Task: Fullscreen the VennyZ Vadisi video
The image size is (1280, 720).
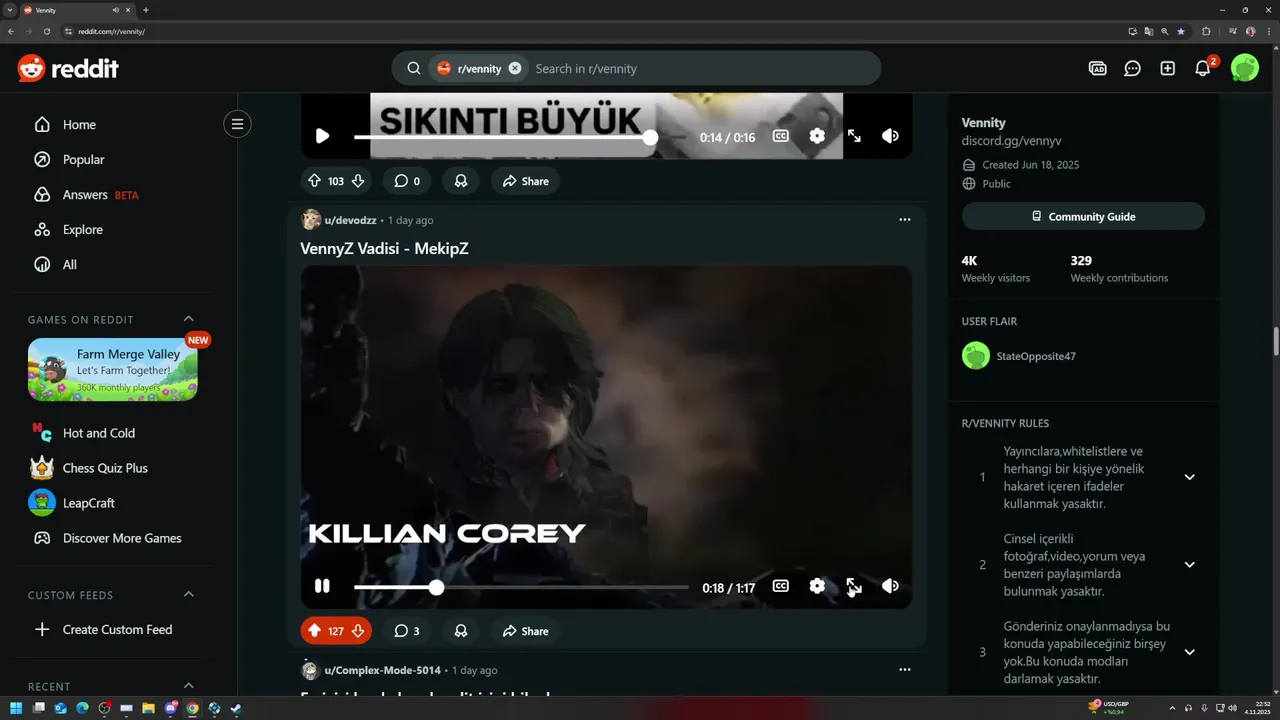Action: click(x=854, y=586)
